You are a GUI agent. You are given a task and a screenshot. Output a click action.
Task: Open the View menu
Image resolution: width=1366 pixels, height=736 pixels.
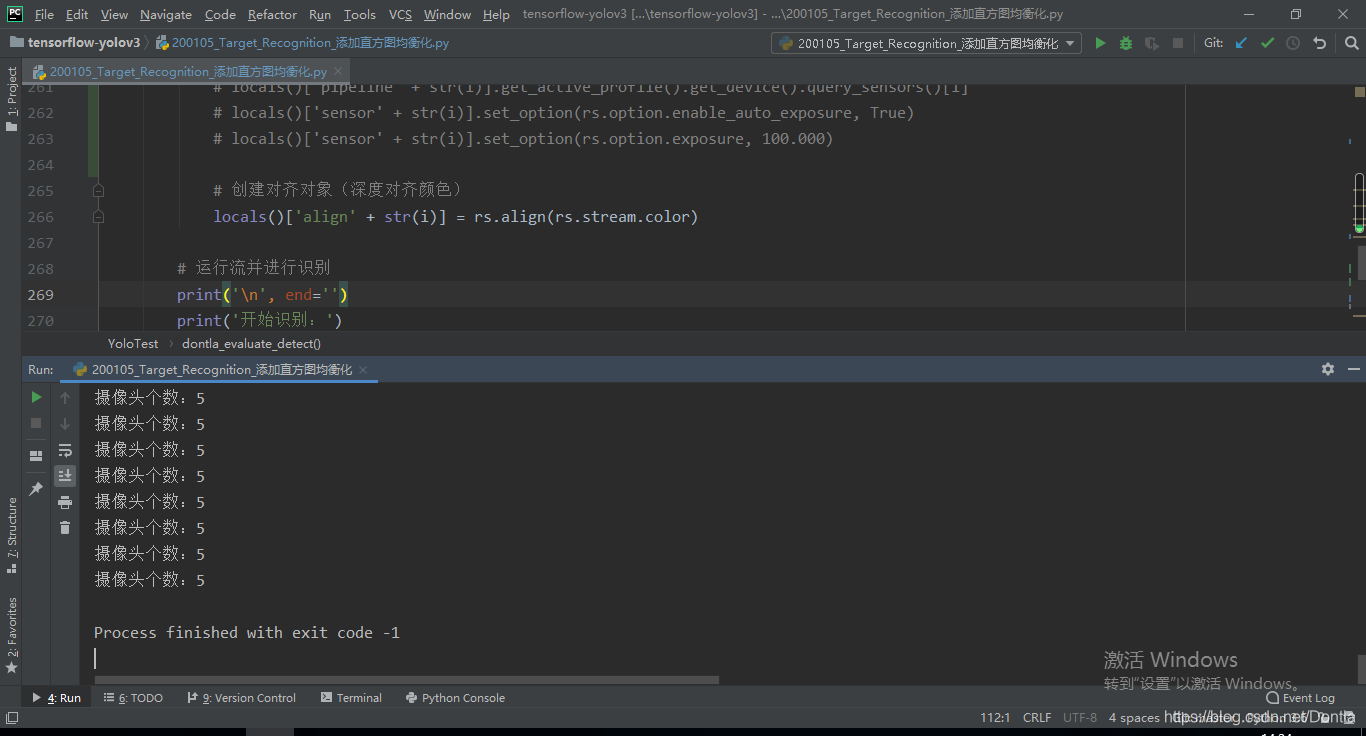114,14
